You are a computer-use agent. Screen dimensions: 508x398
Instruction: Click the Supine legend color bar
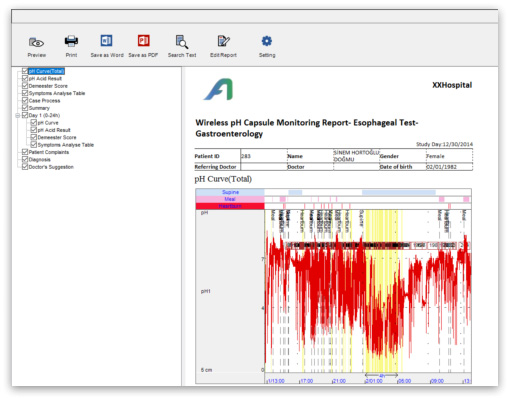click(230, 192)
